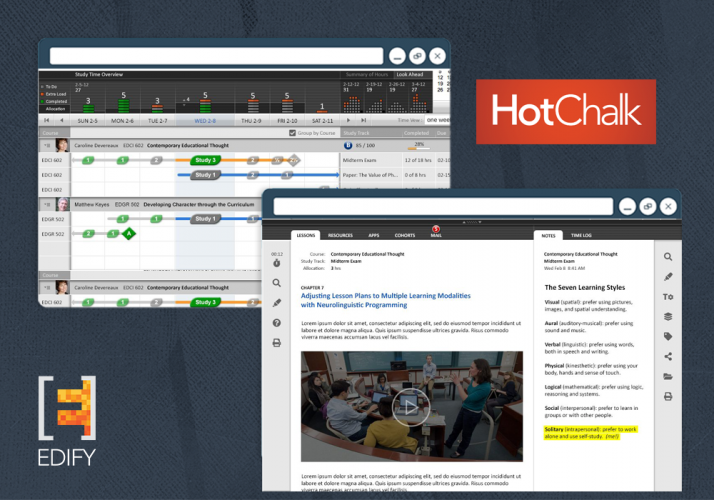The height and width of the screenshot is (500, 714).
Task: Click the 12 of 18 hrs completed cell
Action: pyautogui.click(x=418, y=160)
